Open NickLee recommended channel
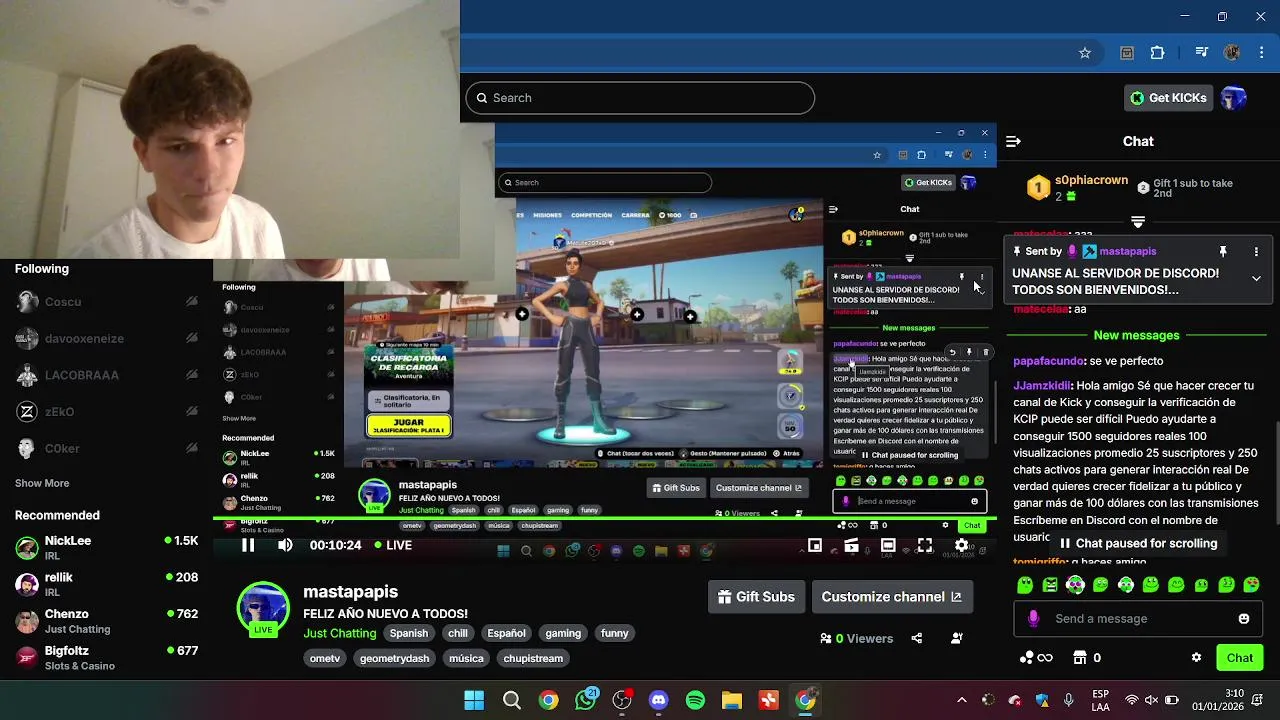1280x720 pixels. tap(106, 547)
